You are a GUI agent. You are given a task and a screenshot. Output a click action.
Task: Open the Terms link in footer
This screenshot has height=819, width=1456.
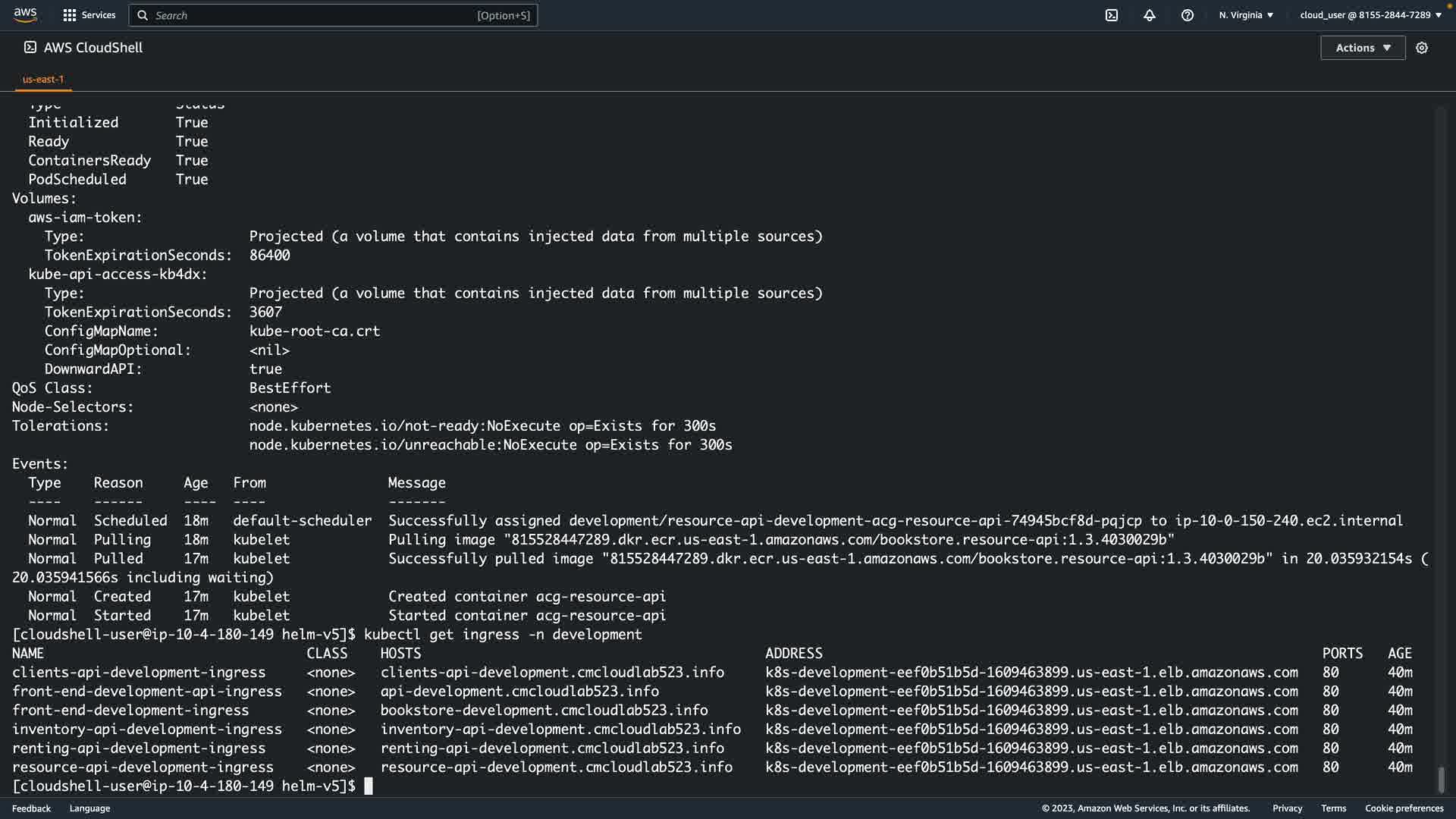click(1333, 808)
